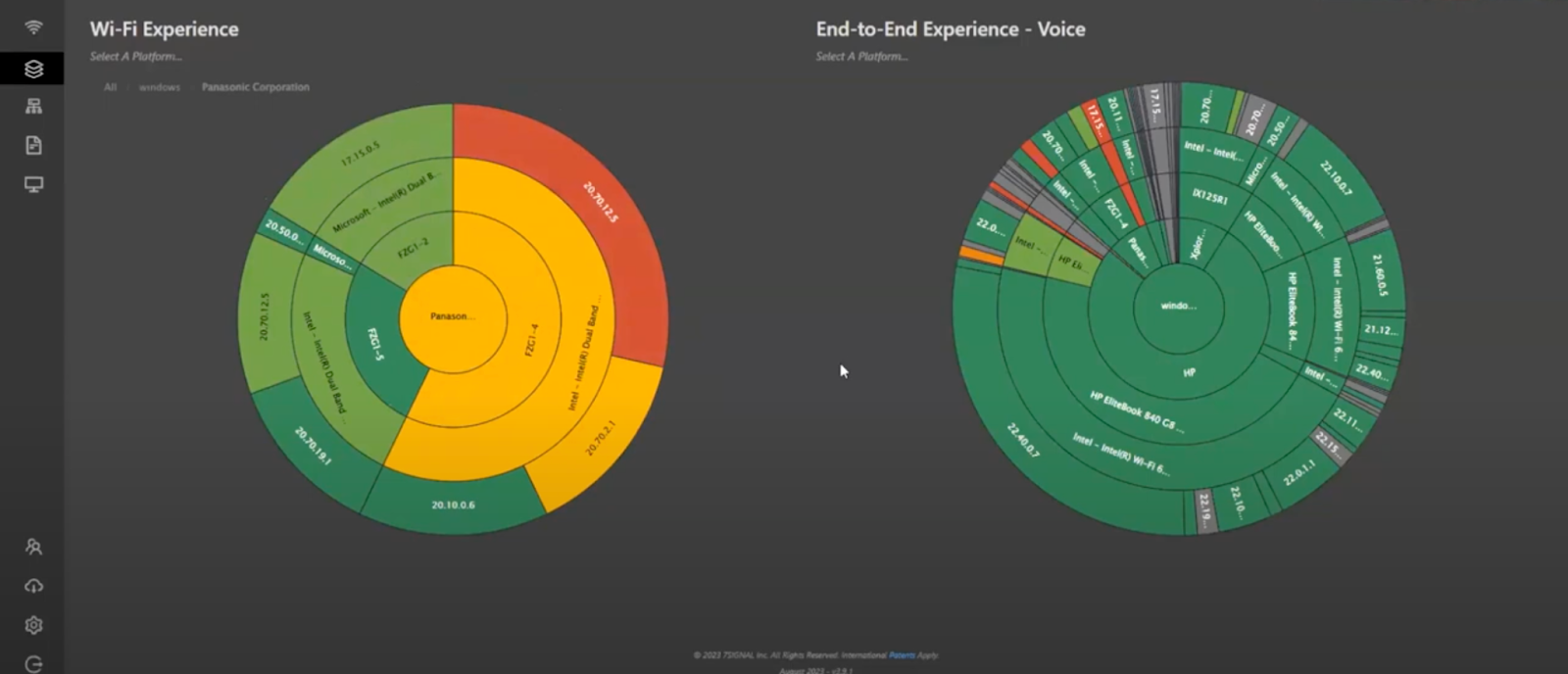Click the windo... center of Voice chart
Viewport: 1568px width, 674px height.
coord(1178,307)
